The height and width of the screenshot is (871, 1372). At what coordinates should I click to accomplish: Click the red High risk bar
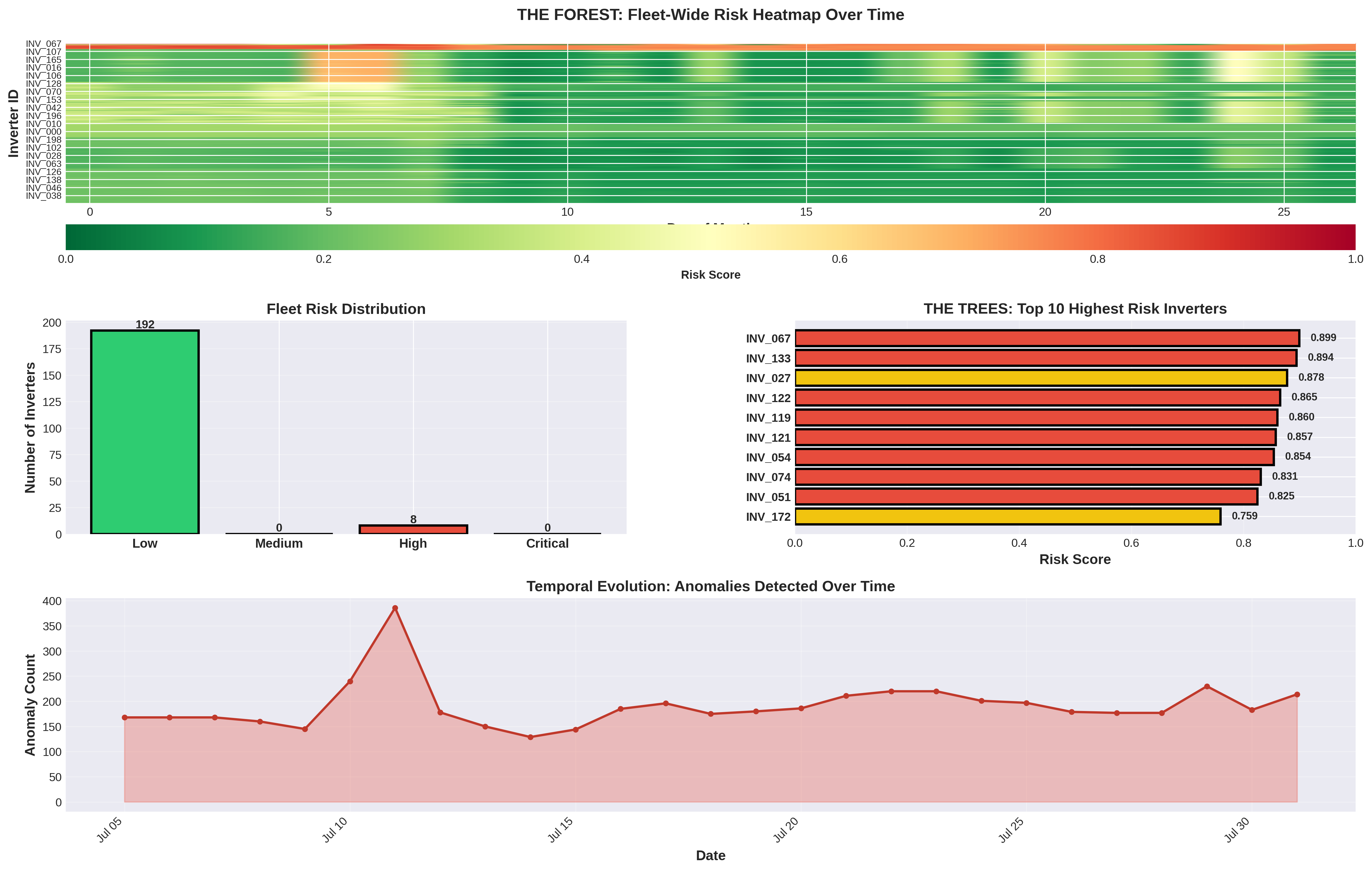point(413,530)
